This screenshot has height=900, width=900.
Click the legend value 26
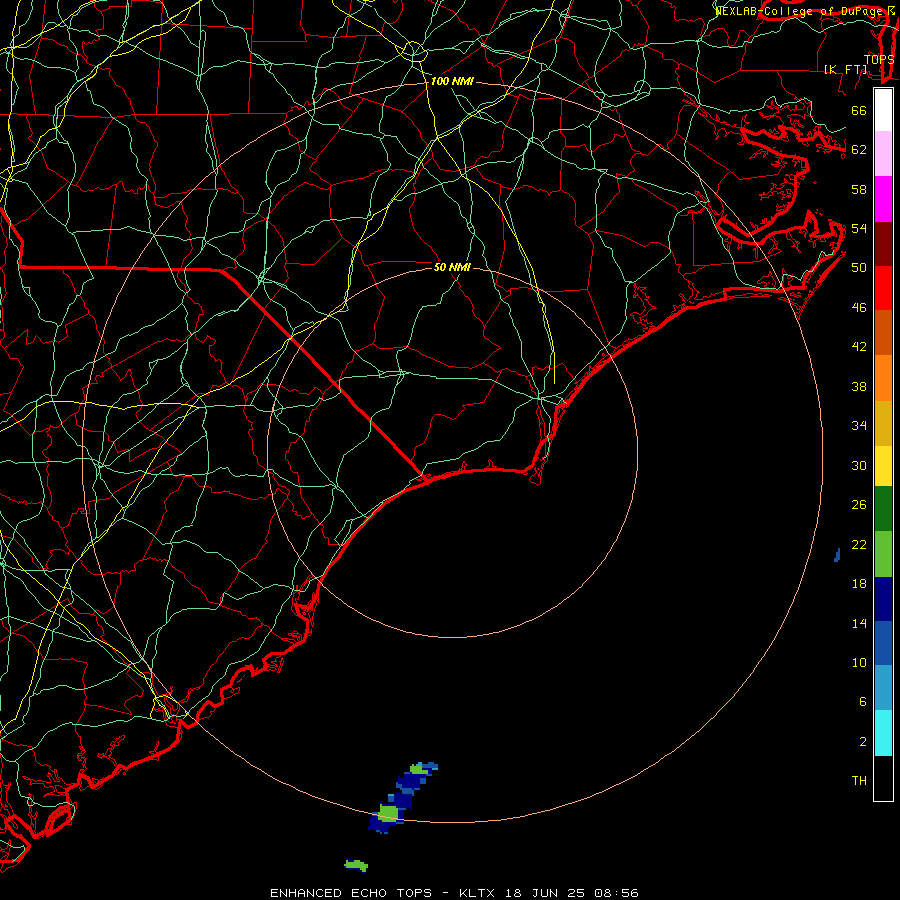pyautogui.click(x=859, y=505)
